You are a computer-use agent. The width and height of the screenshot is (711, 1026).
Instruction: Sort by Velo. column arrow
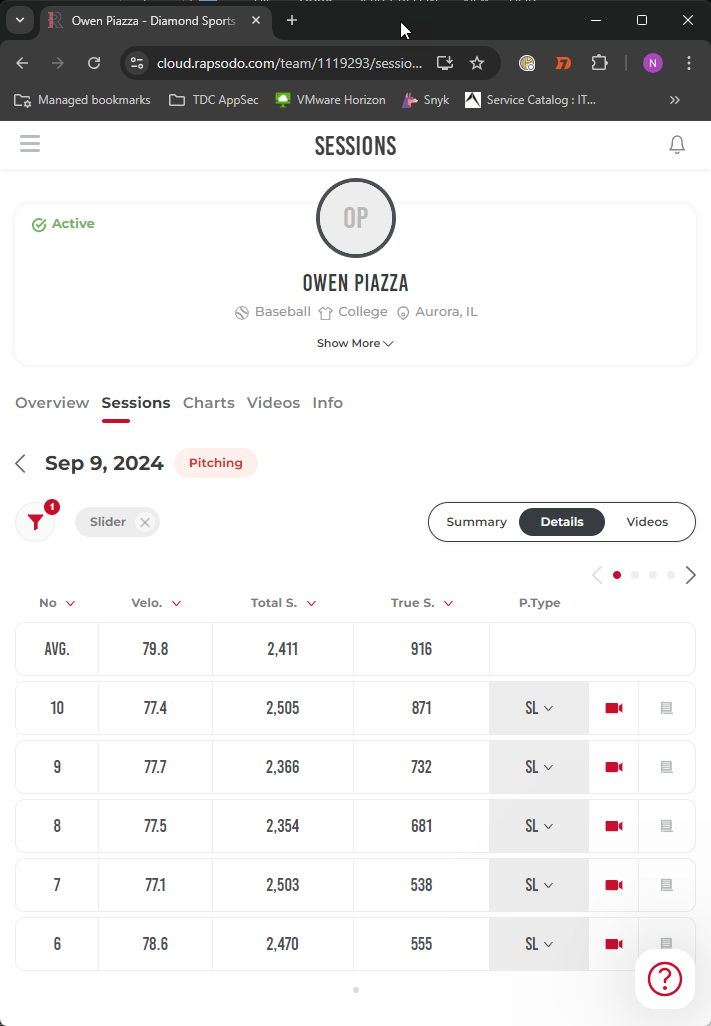click(x=177, y=603)
